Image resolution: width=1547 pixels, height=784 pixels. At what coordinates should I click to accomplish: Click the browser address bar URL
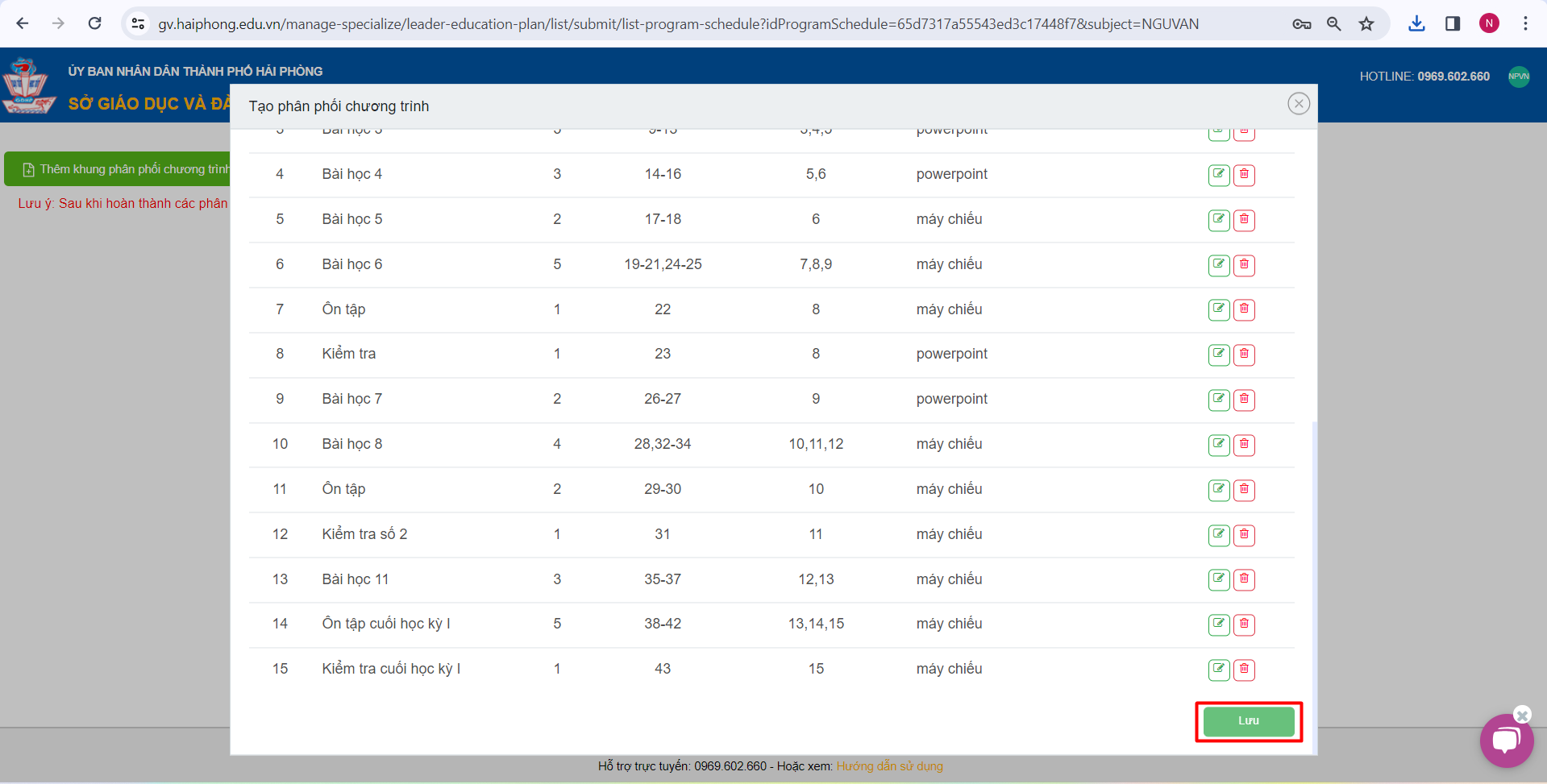[x=677, y=24]
